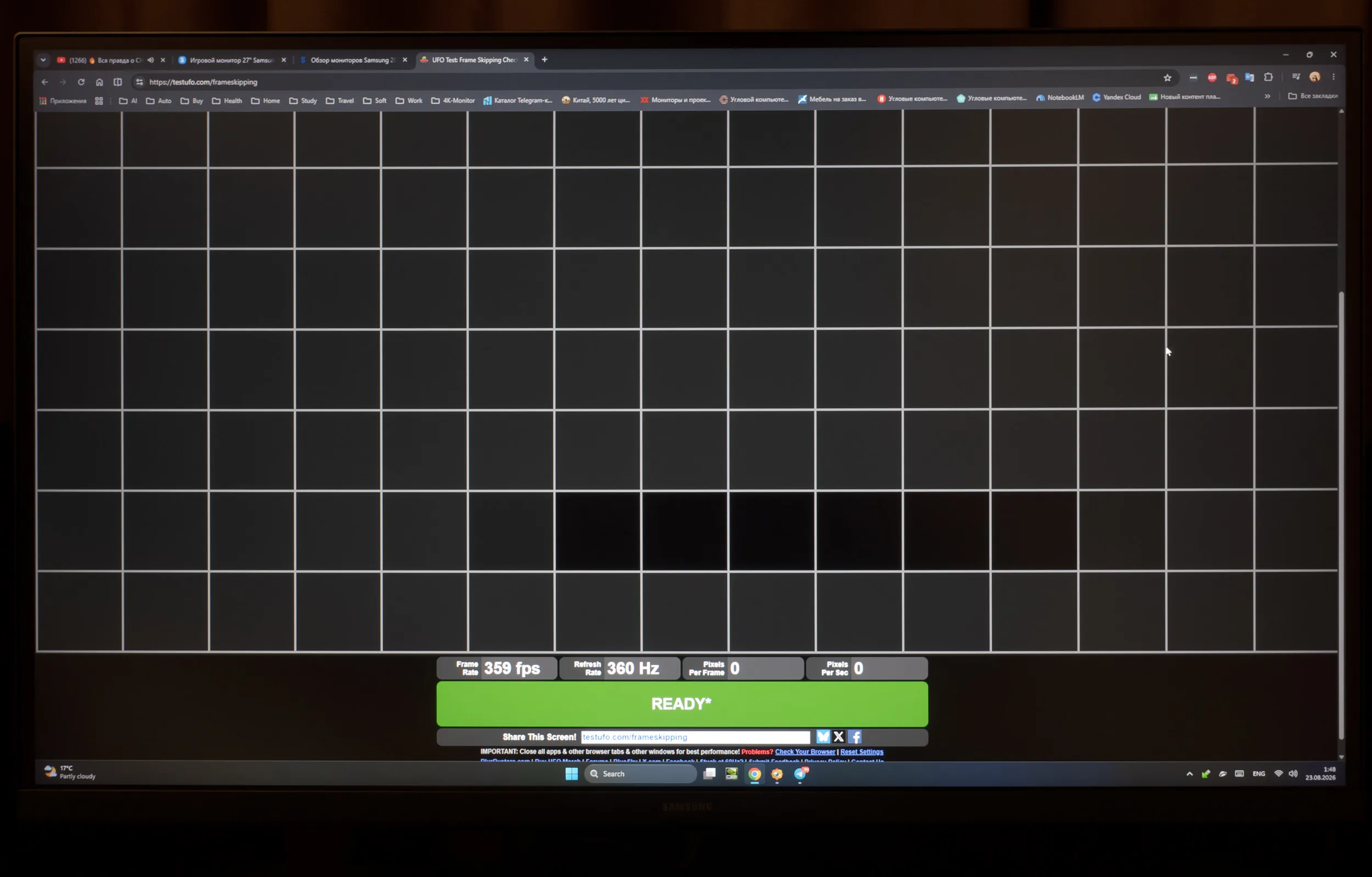Open the Все закладки folder
Viewport: 1372px width, 877px height.
[x=1313, y=95]
